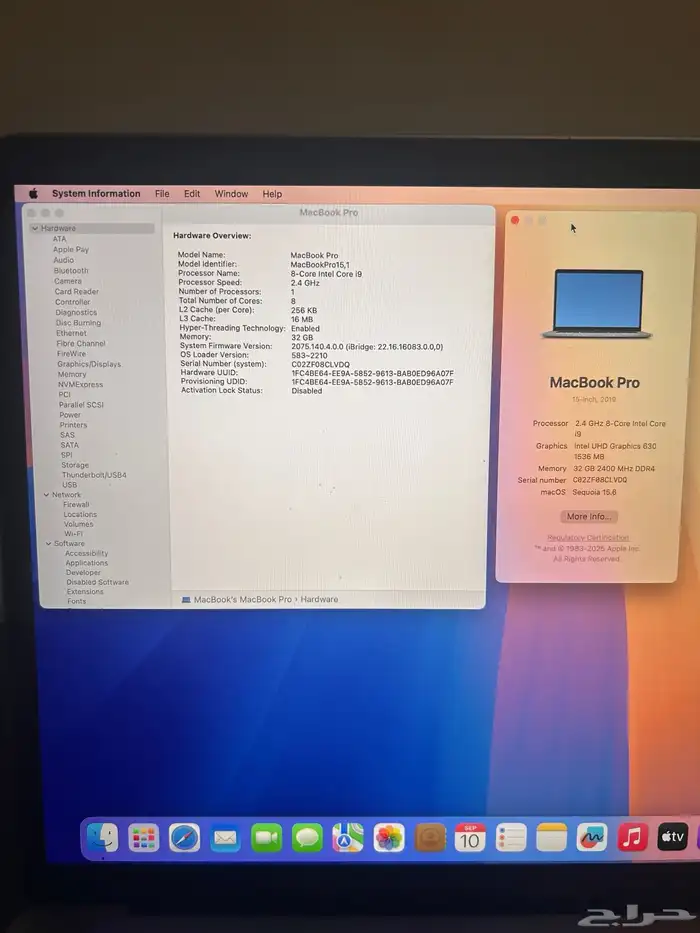Select Diagnostics in the sidebar

click(x=76, y=312)
